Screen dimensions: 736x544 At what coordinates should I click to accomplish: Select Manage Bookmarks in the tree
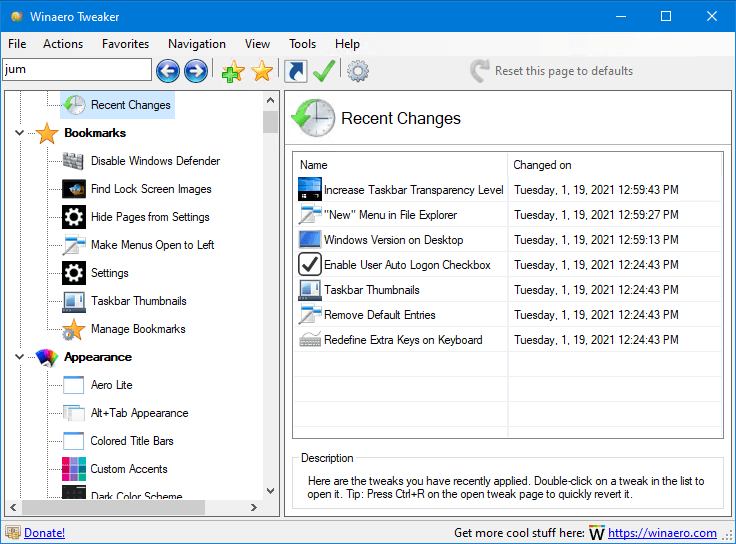138,329
